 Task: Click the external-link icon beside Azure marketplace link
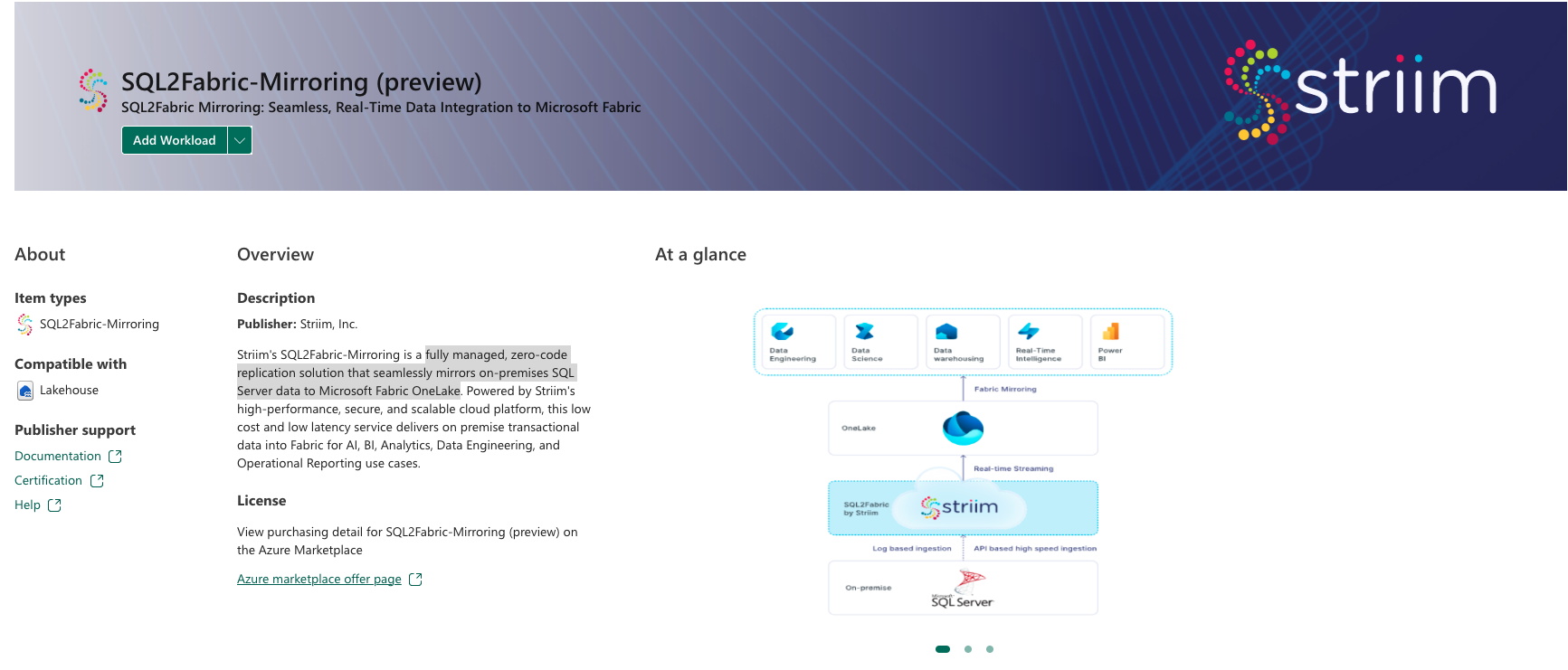pyautogui.click(x=415, y=580)
